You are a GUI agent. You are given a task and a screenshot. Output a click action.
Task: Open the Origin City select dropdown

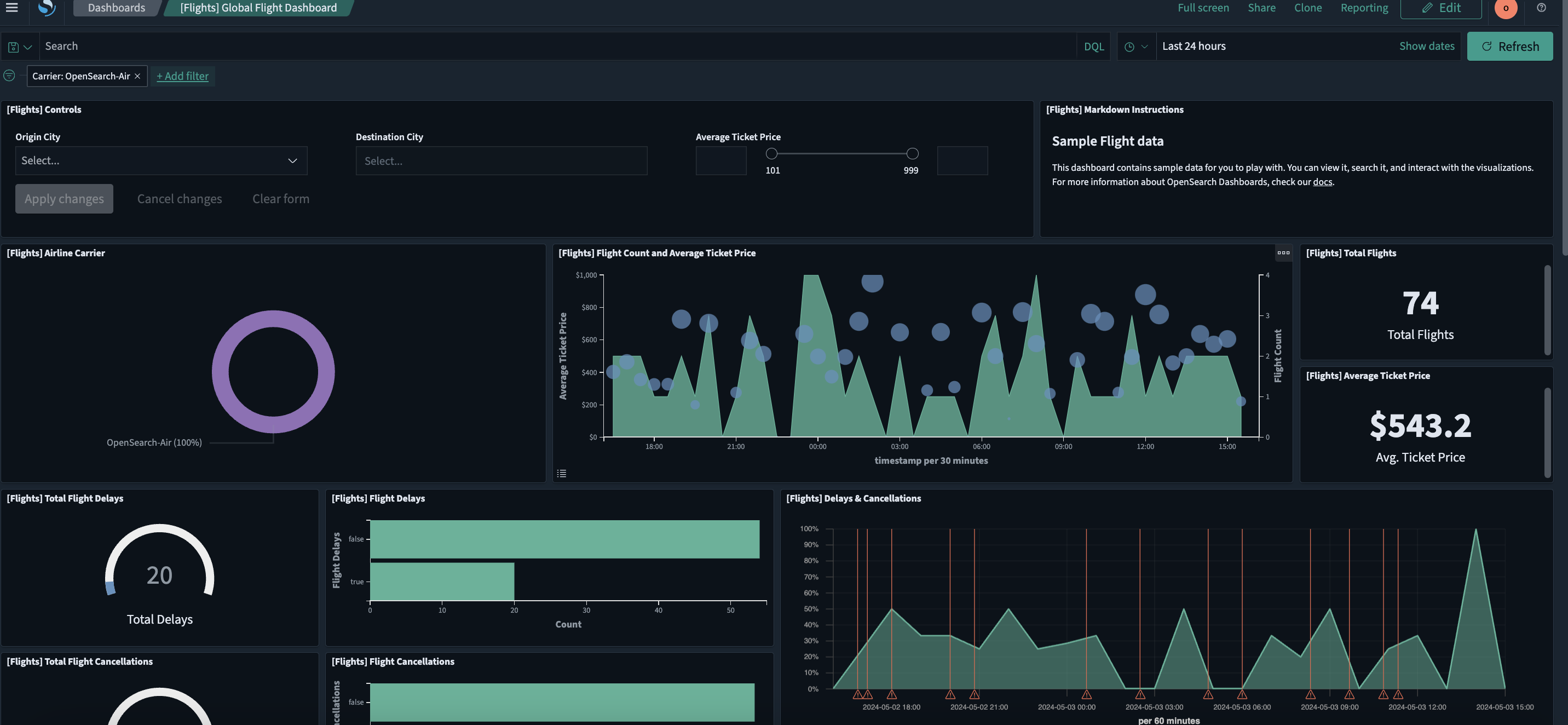pyautogui.click(x=161, y=160)
